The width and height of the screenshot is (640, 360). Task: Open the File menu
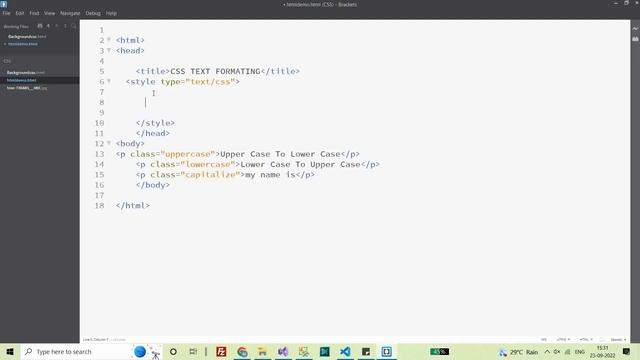coord(7,13)
